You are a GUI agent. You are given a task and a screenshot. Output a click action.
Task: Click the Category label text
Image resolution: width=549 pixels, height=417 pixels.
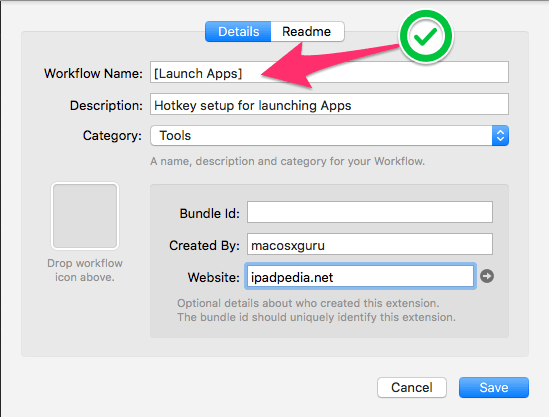pyautogui.click(x=112, y=136)
